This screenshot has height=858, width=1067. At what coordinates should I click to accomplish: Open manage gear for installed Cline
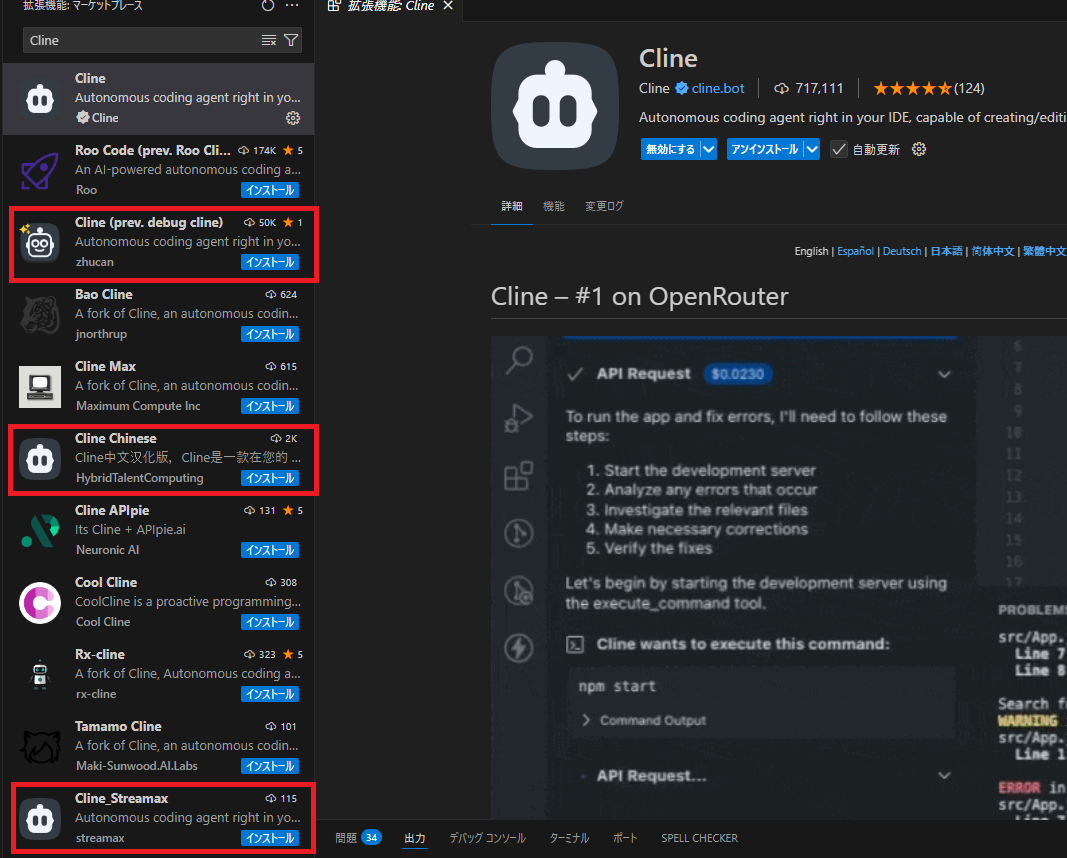tap(293, 118)
